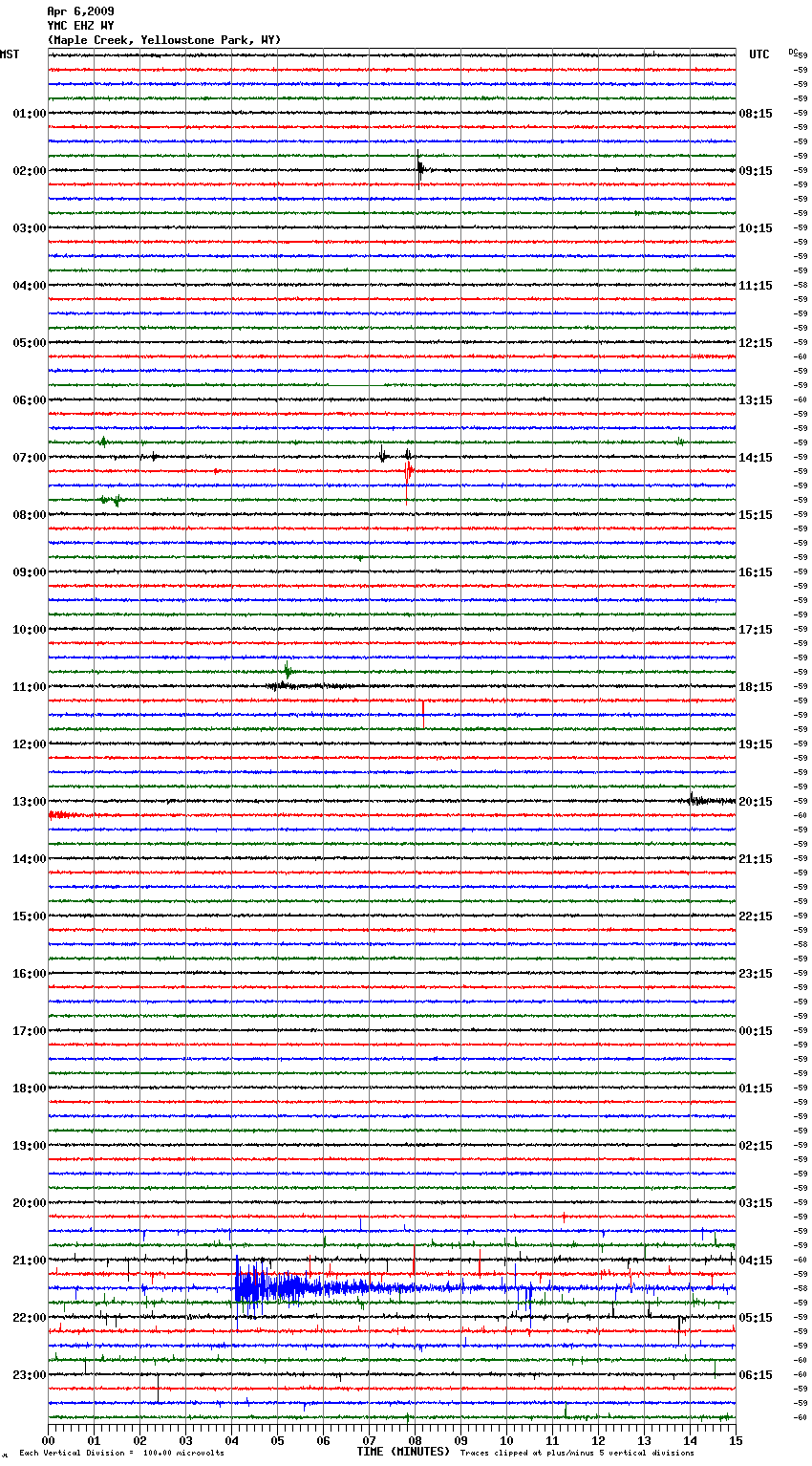Screen dimensions: 812x1466
Task: Click minute axis tick label 00
Action: [x=48, y=1440]
